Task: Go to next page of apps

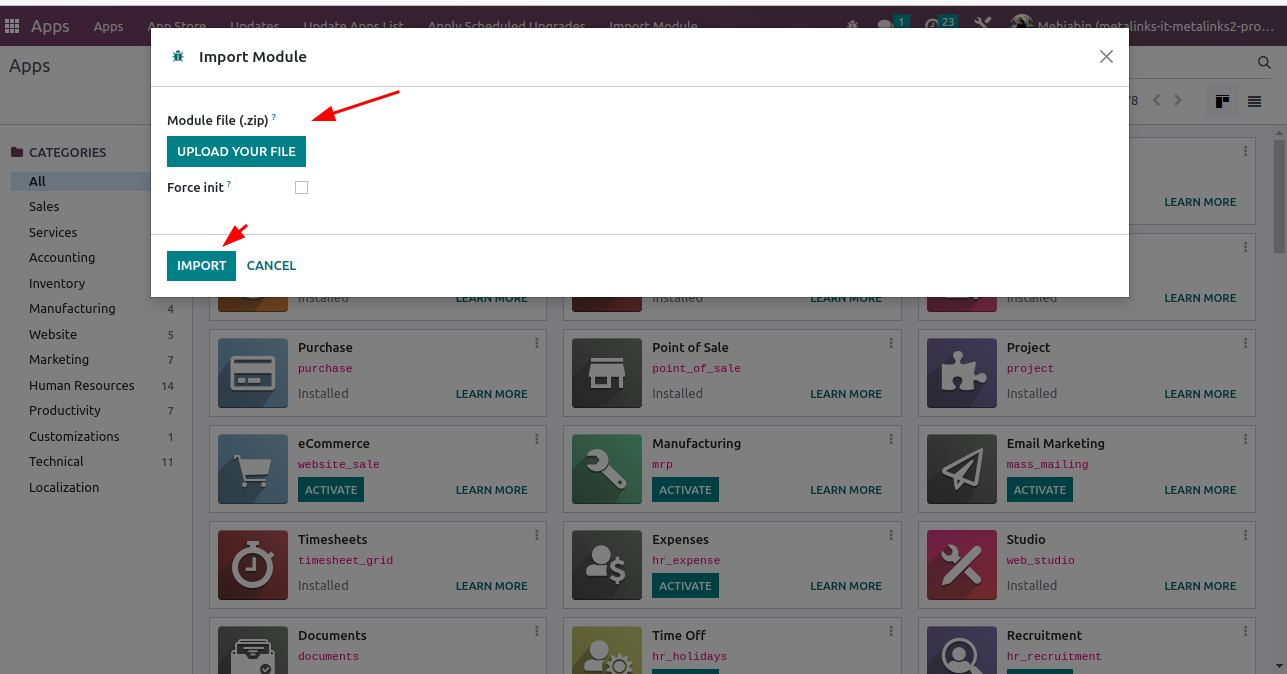Action: pyautogui.click(x=1178, y=100)
